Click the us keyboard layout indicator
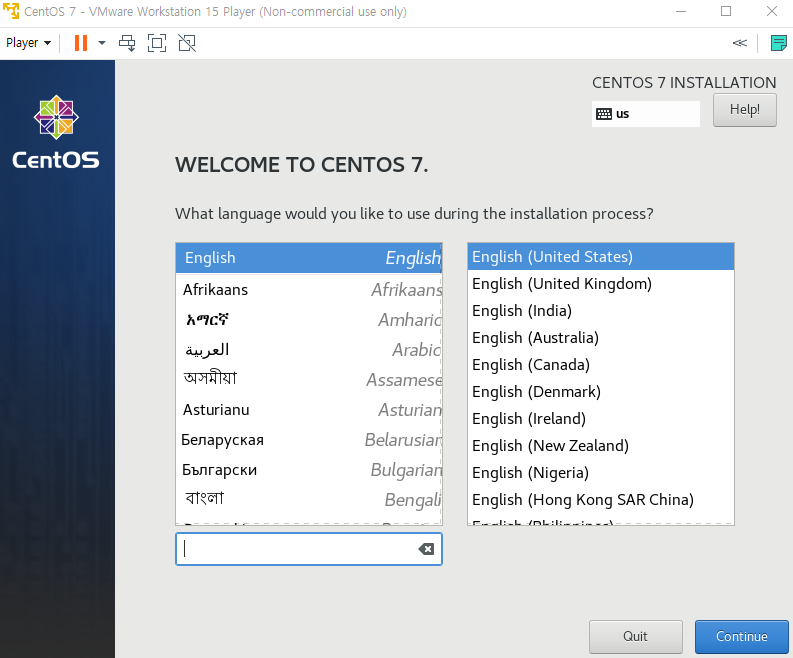The height and width of the screenshot is (658, 793). [x=646, y=114]
